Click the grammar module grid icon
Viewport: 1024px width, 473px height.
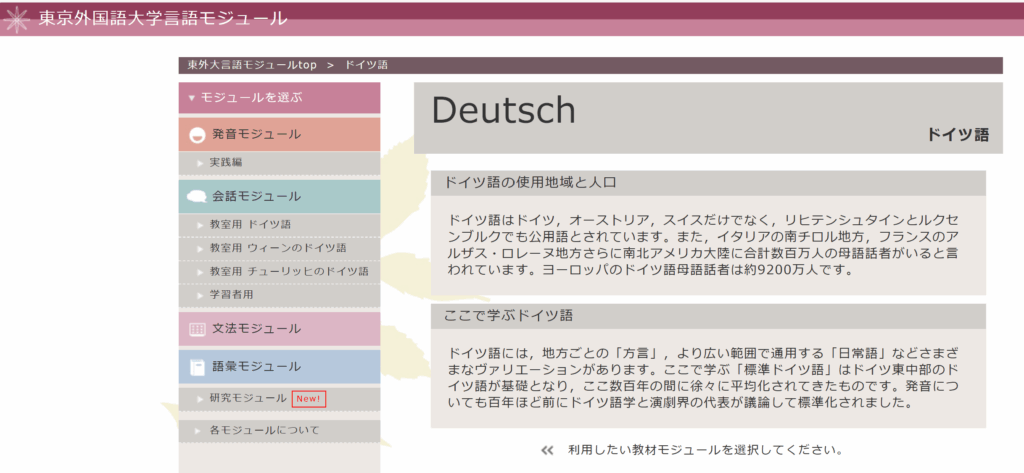(197, 329)
